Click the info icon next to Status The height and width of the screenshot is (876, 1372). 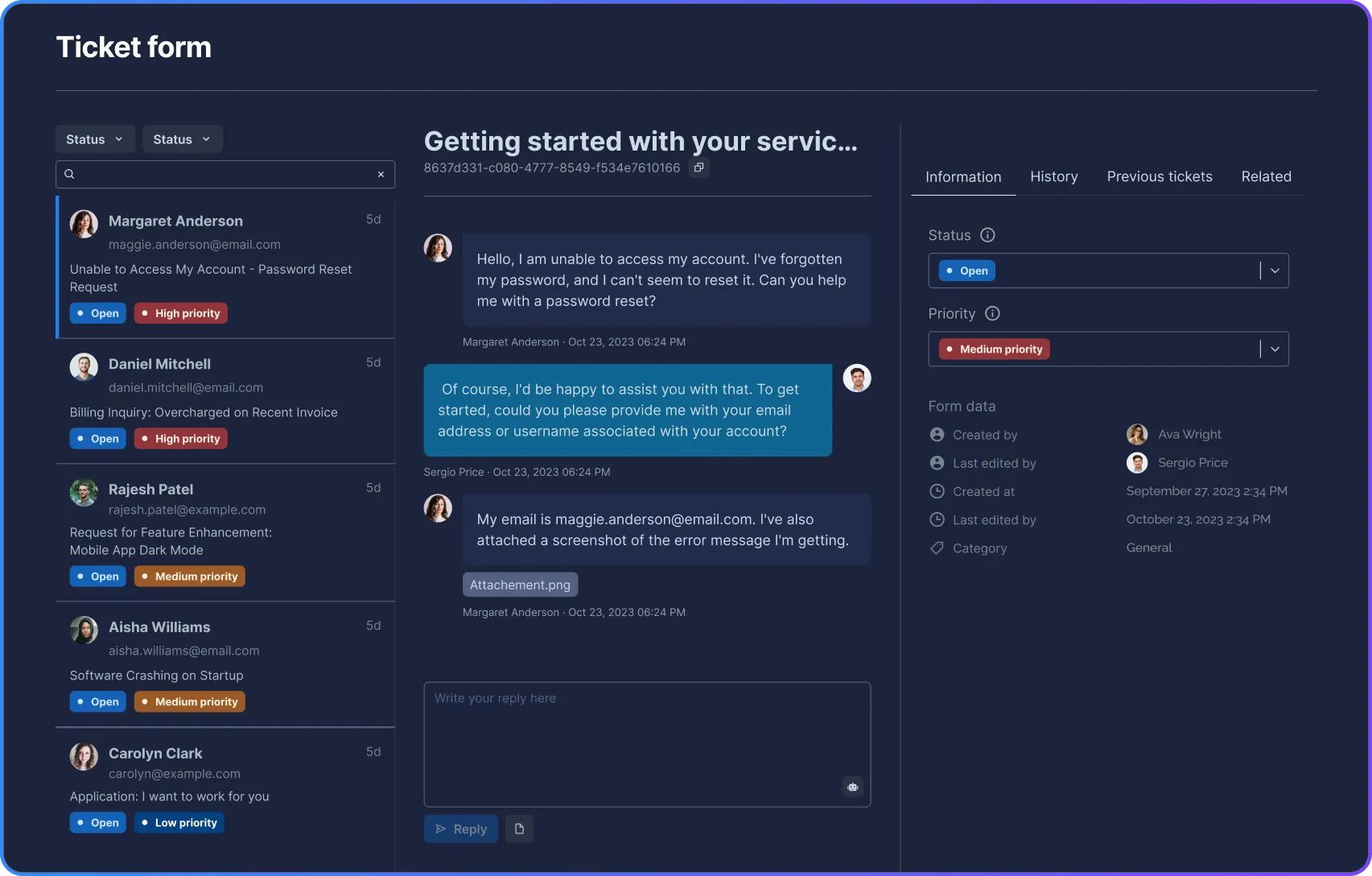pos(987,235)
